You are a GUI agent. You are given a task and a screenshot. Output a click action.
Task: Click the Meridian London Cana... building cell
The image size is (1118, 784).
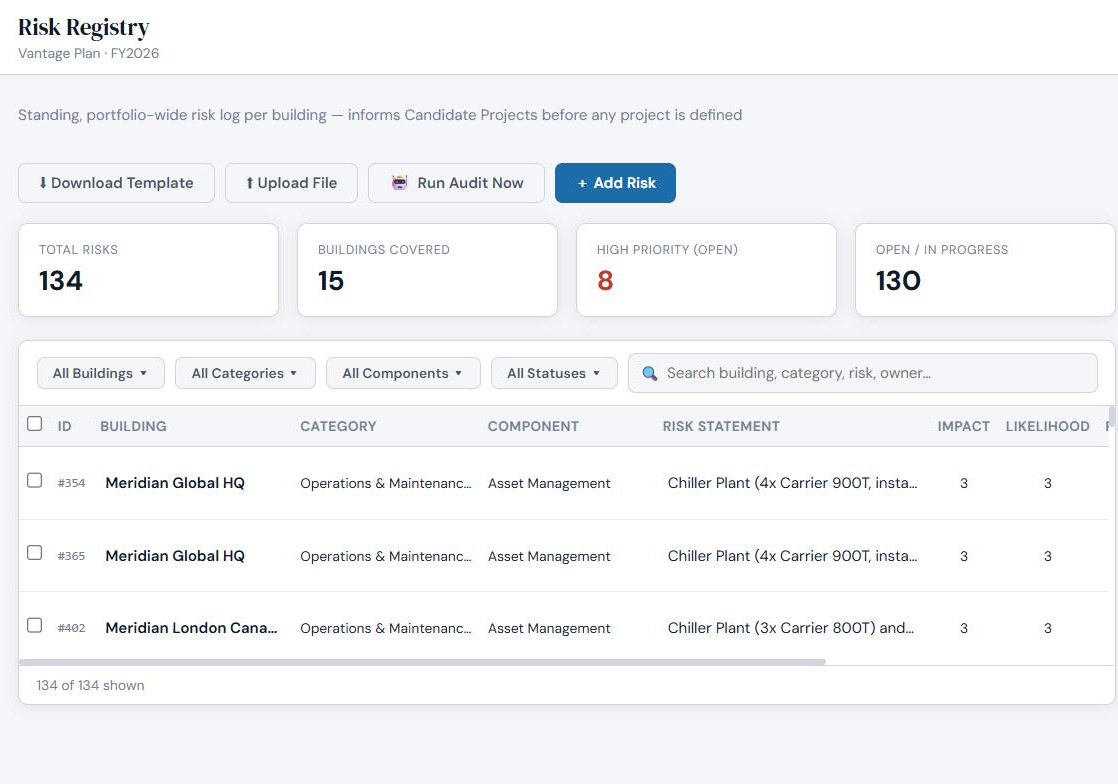coord(191,628)
